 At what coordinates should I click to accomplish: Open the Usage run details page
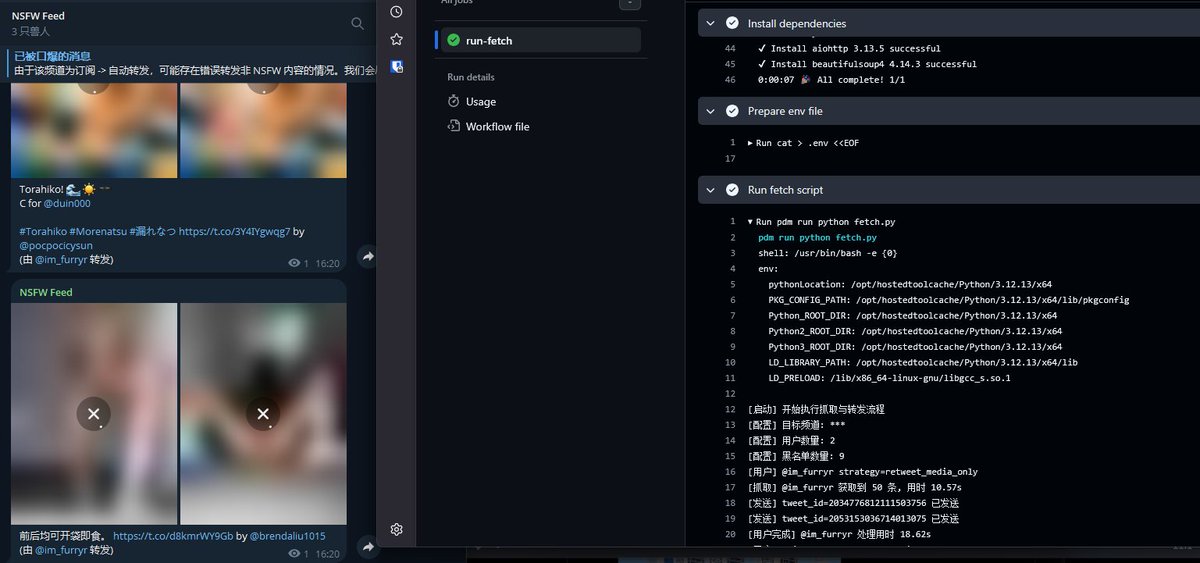(481, 101)
